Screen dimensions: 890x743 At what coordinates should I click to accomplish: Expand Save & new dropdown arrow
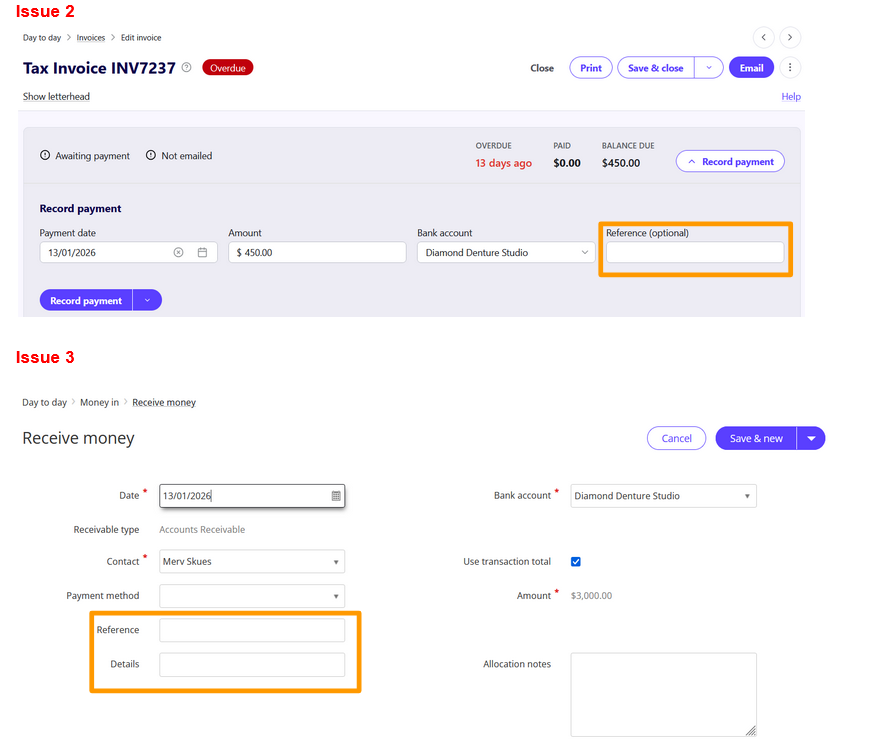(x=811, y=438)
